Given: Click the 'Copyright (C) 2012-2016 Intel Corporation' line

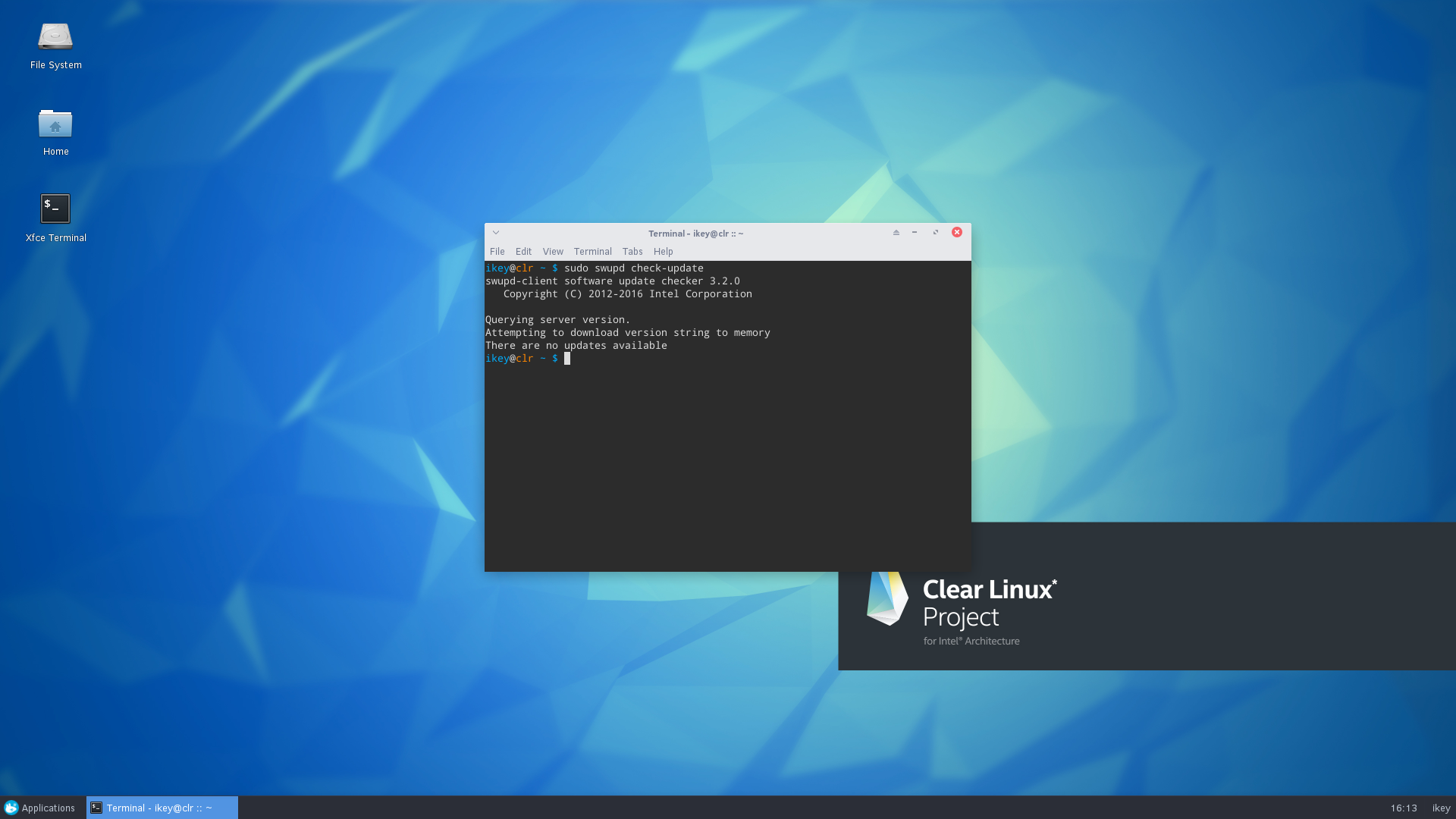Looking at the screenshot, I should (x=628, y=294).
